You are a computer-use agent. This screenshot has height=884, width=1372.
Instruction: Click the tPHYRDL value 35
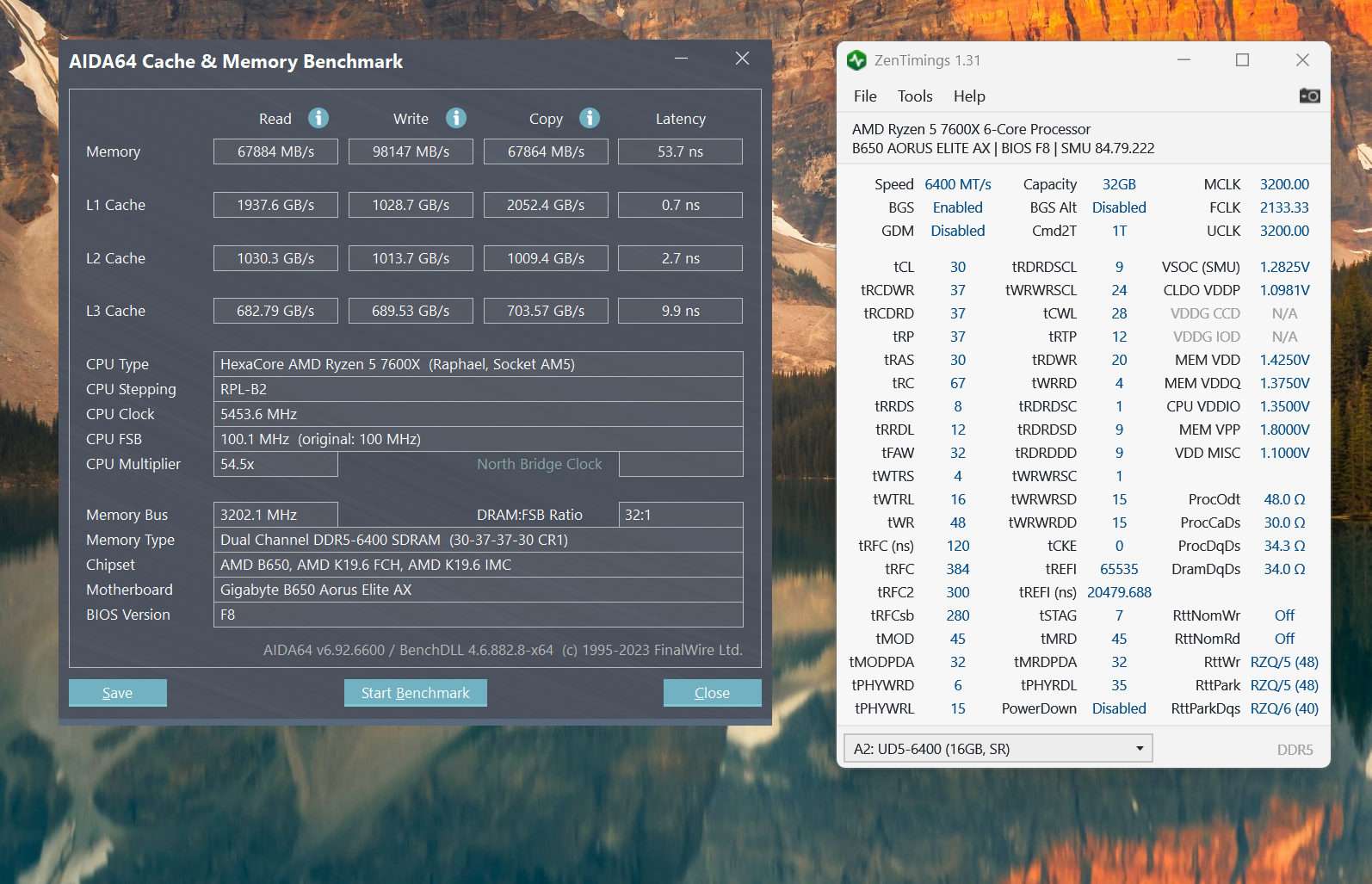(x=1119, y=685)
